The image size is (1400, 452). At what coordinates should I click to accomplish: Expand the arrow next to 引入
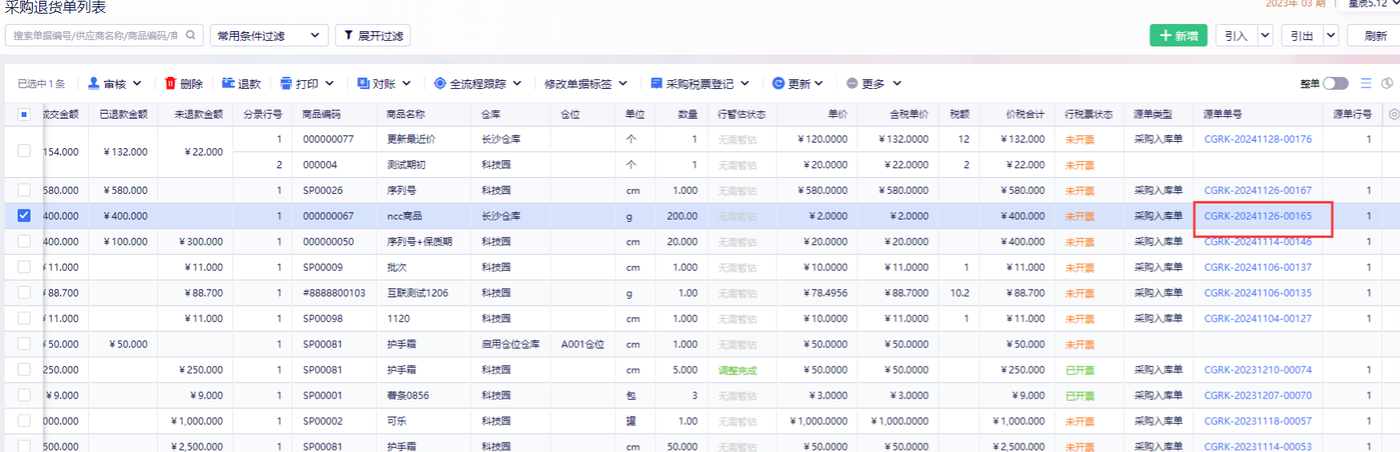coord(1265,35)
